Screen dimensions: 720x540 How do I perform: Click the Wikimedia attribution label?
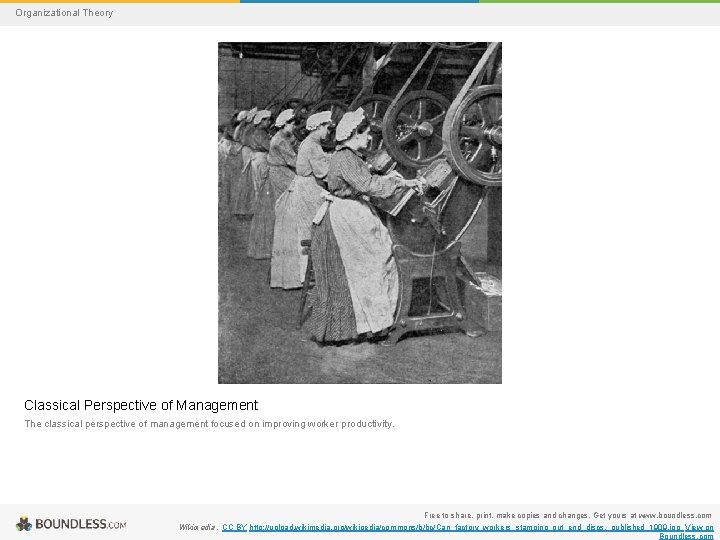(x=198, y=527)
